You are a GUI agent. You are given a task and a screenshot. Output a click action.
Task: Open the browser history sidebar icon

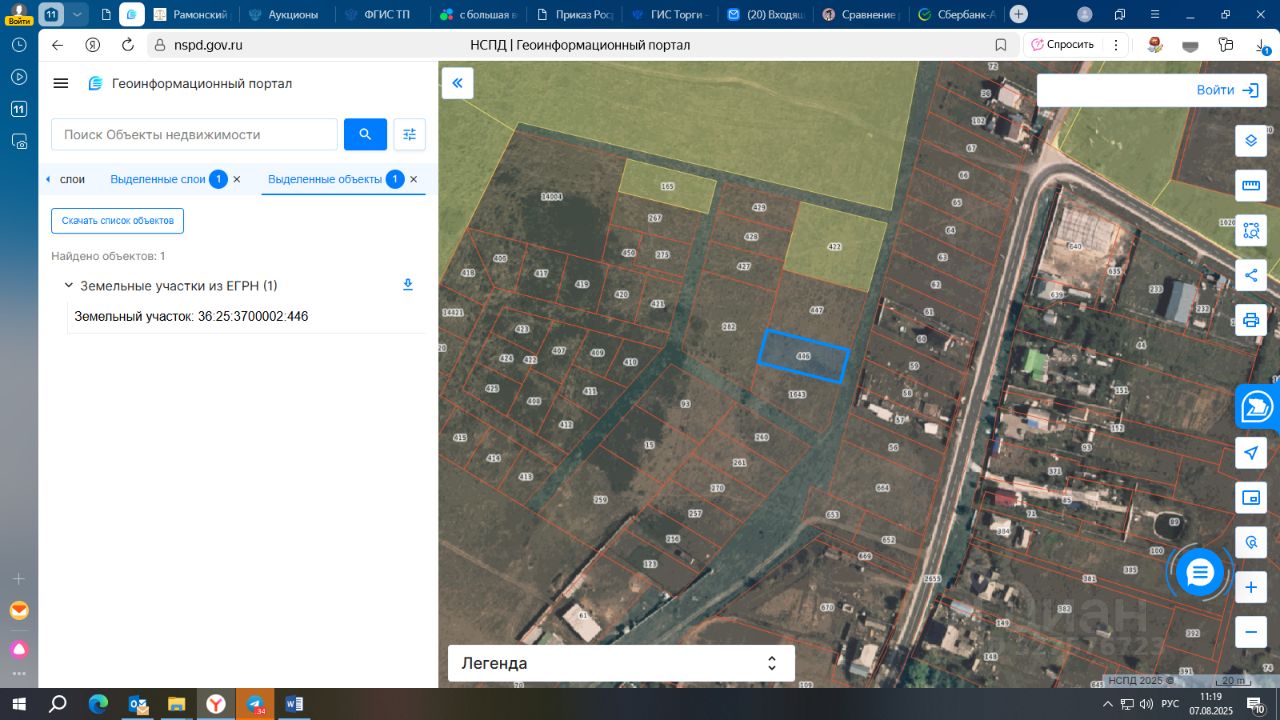[x=18, y=45]
